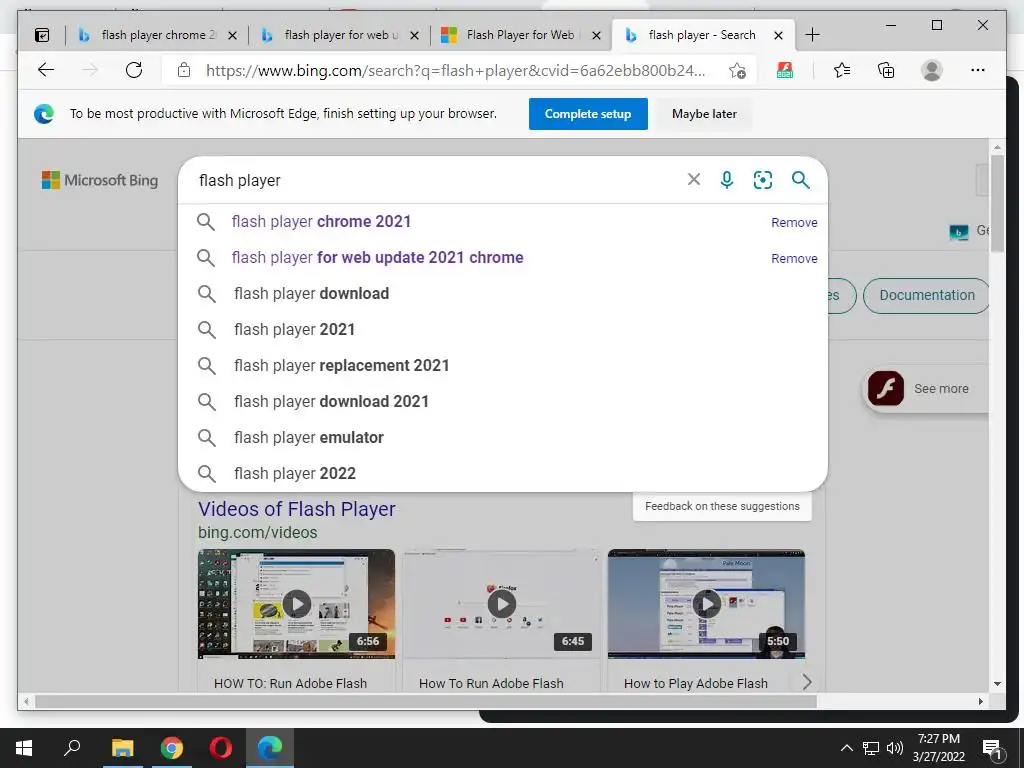This screenshot has height=768, width=1024.
Task: Open the bing.com/videos link
Action: 257,532
